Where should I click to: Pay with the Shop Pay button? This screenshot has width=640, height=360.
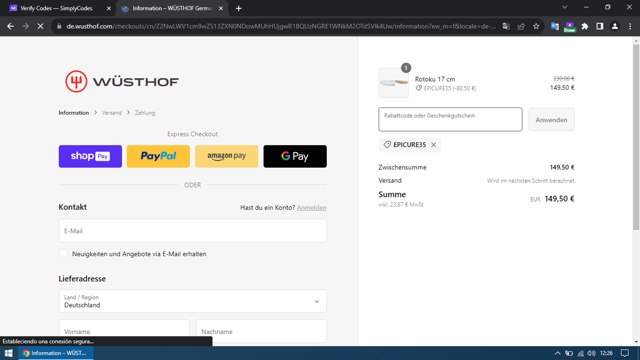point(90,156)
